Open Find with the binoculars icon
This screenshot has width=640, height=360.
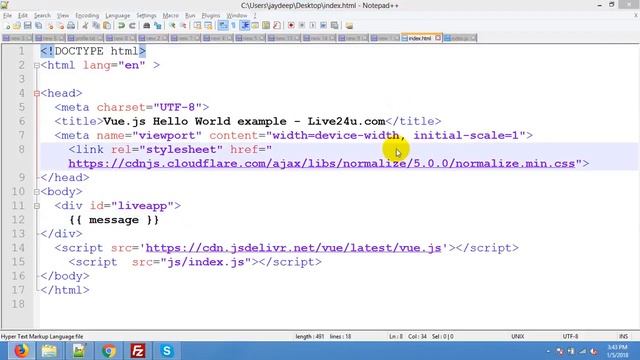[147, 26]
